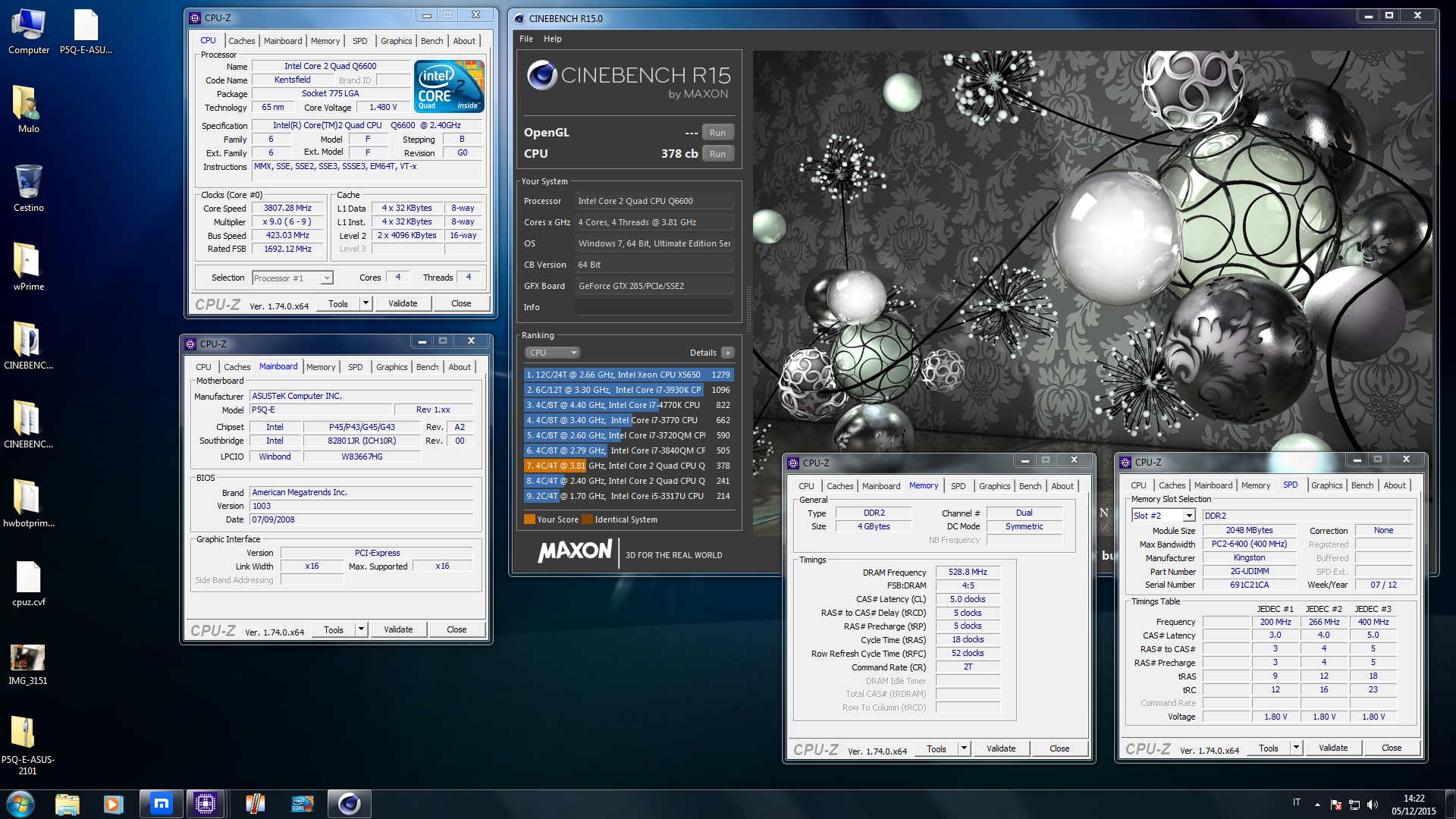The image size is (1456, 819).
Task: Click the BIOS Version field 1003
Action: tap(361, 506)
